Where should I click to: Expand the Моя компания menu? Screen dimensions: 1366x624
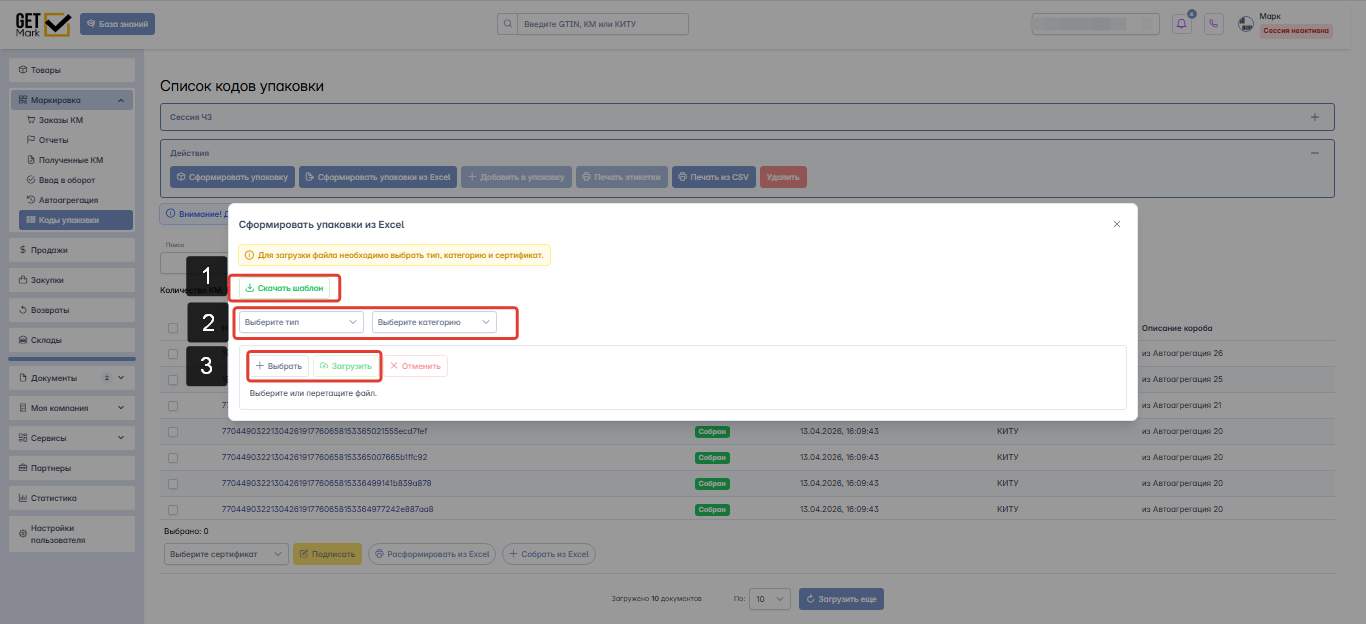click(x=72, y=408)
